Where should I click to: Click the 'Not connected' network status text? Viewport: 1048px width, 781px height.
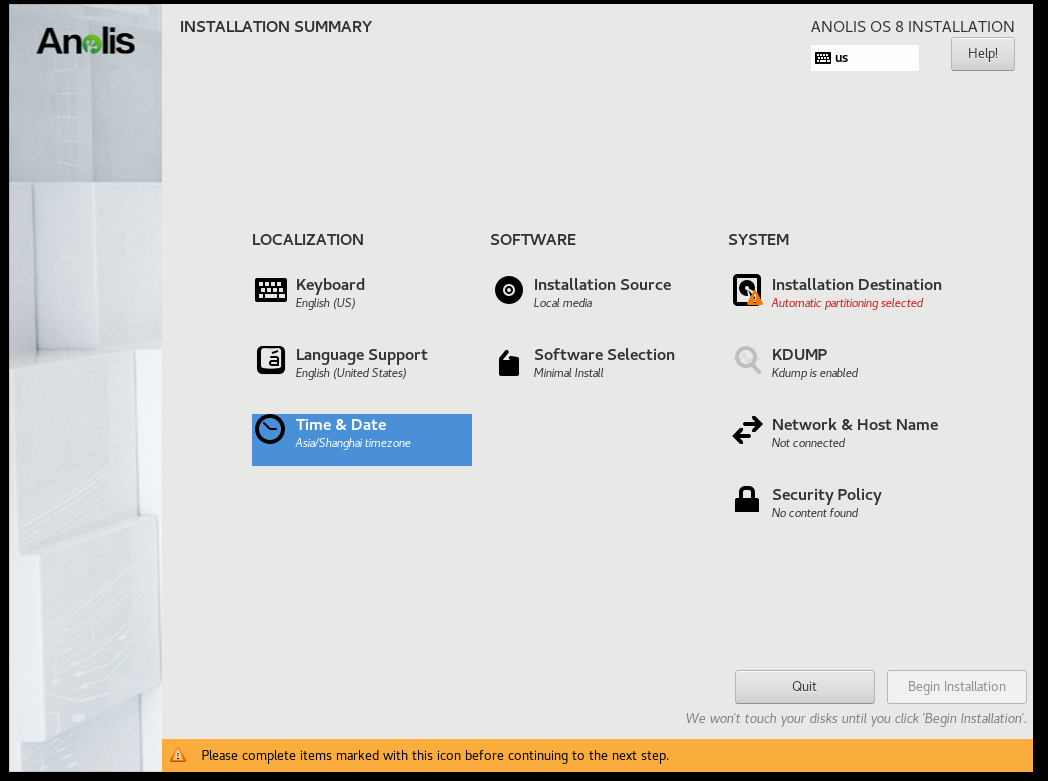[x=808, y=443]
